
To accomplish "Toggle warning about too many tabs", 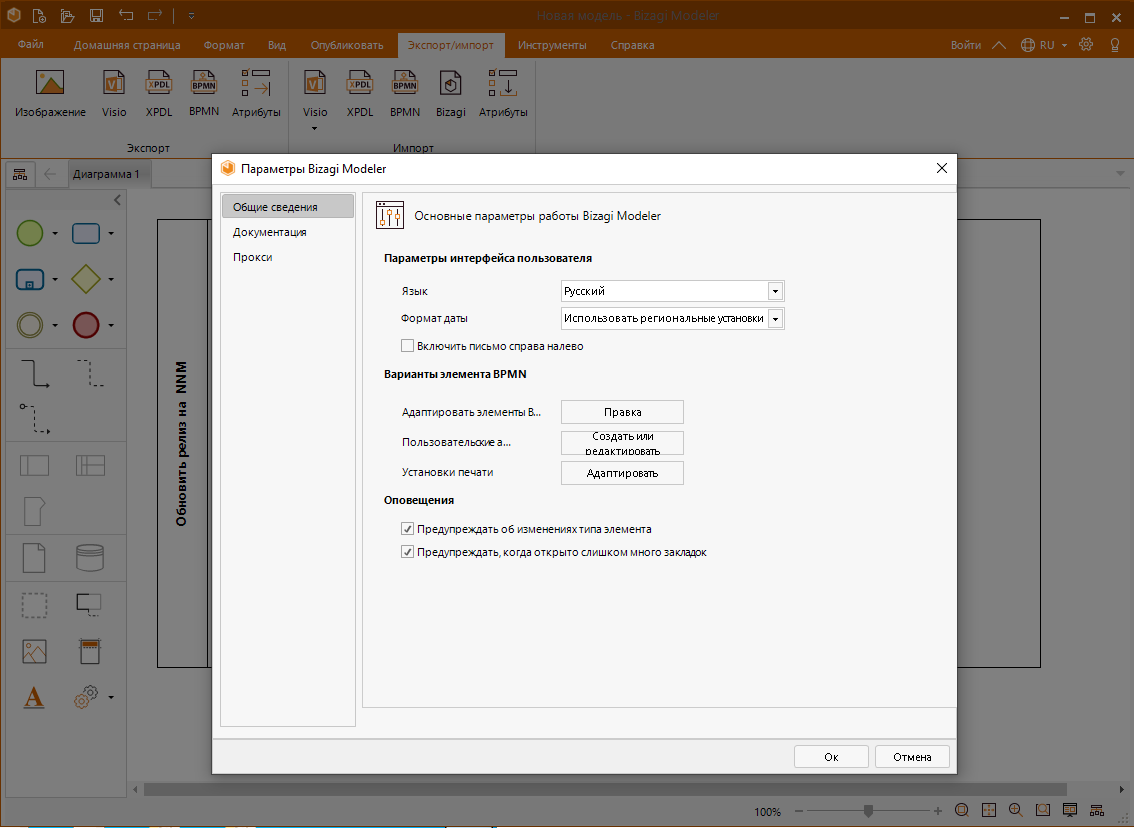I will 407,552.
